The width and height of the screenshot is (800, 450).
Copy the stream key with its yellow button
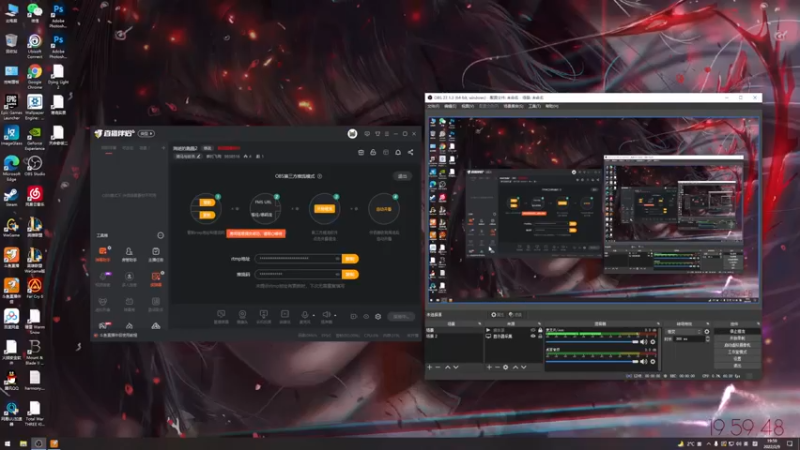tap(350, 274)
